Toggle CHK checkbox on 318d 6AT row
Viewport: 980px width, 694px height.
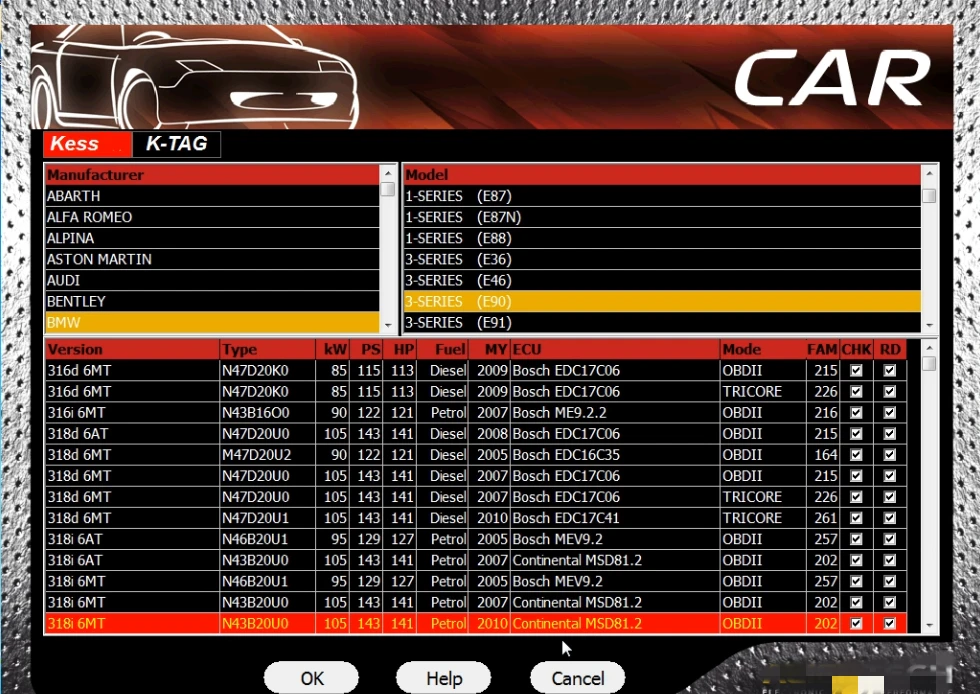point(856,433)
